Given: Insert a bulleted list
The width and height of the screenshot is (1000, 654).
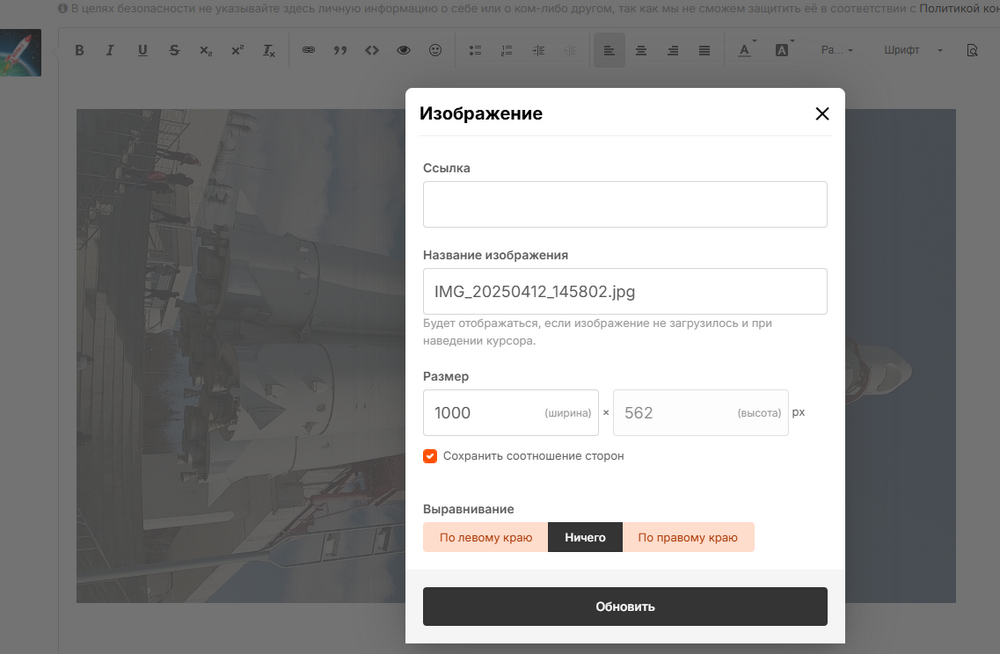Looking at the screenshot, I should coord(475,50).
